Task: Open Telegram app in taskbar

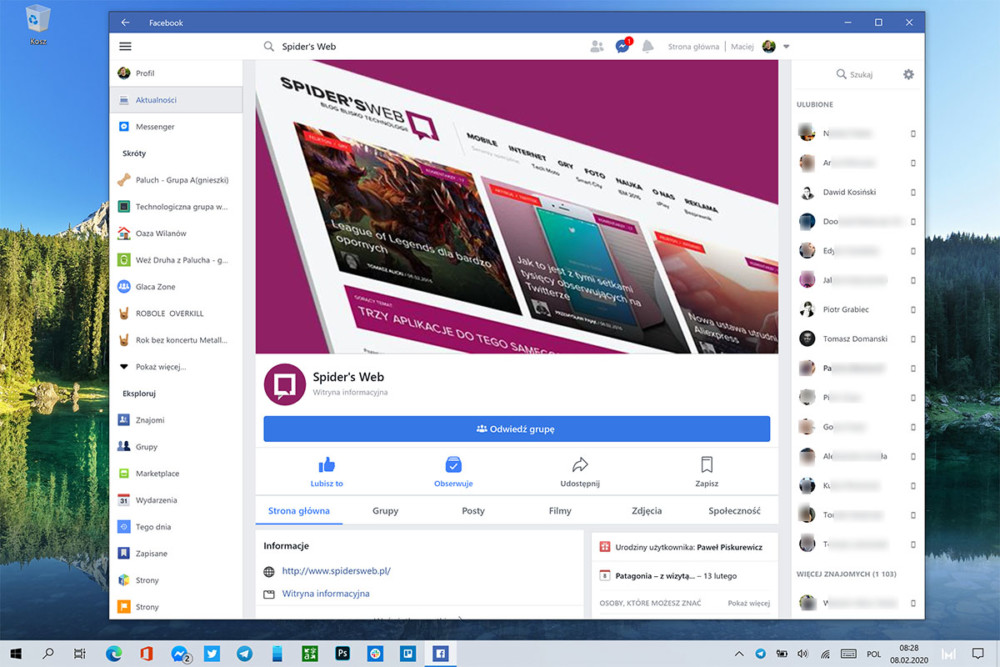Action: coord(244,654)
